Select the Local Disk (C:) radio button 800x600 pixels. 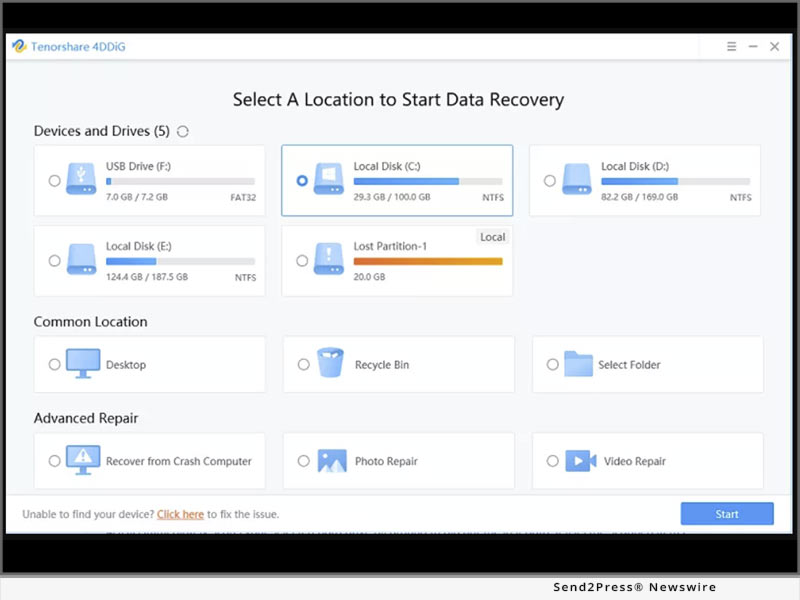point(302,181)
